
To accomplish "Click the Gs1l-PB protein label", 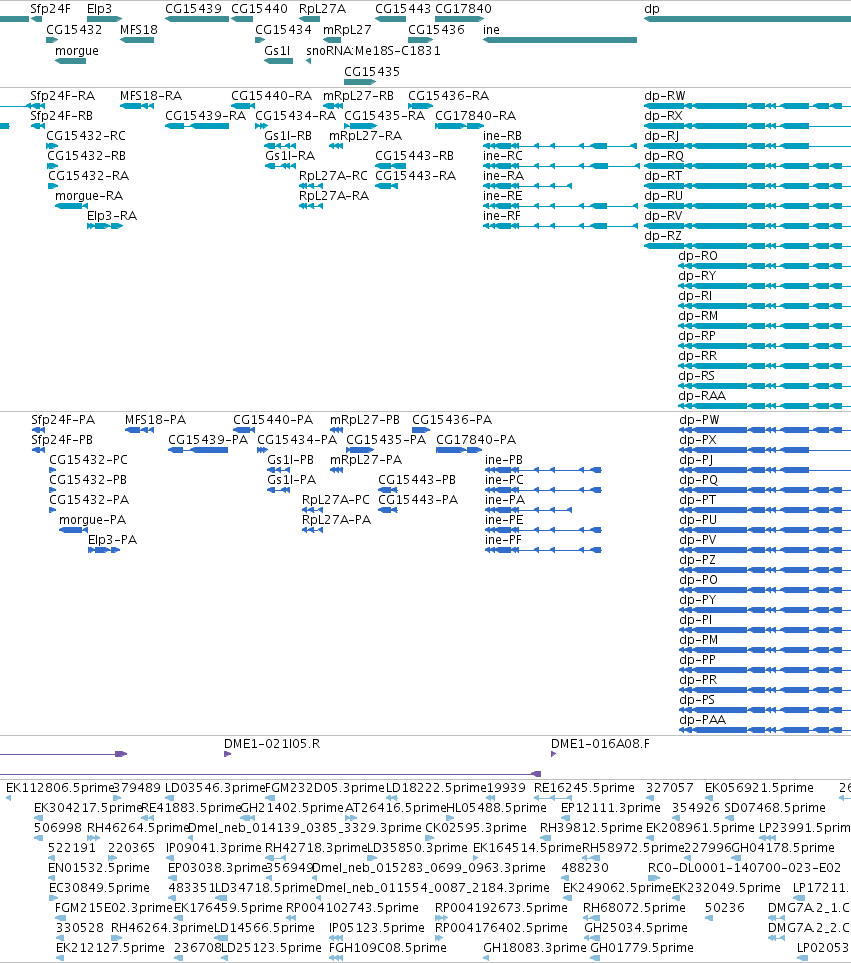I will pyautogui.click(x=290, y=460).
